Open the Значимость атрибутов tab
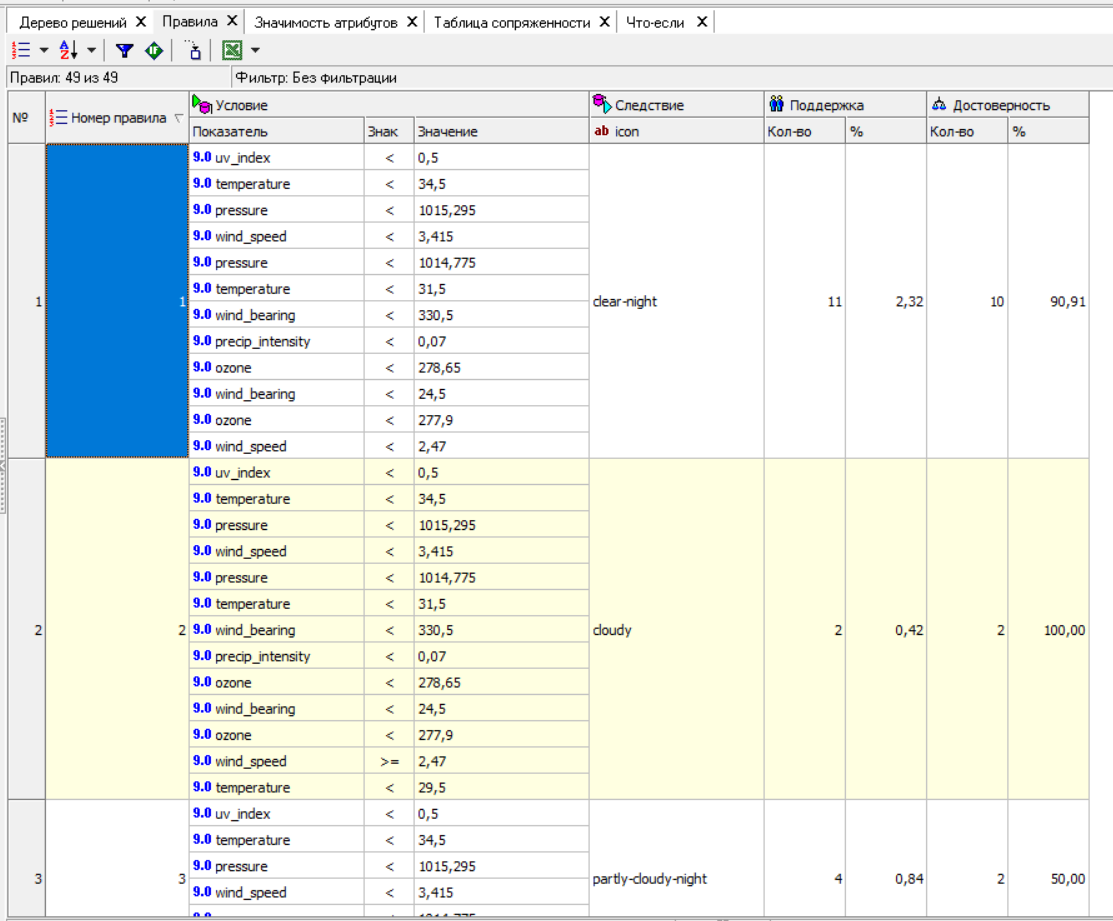Image resolution: width=1113 pixels, height=921 pixels. point(326,23)
